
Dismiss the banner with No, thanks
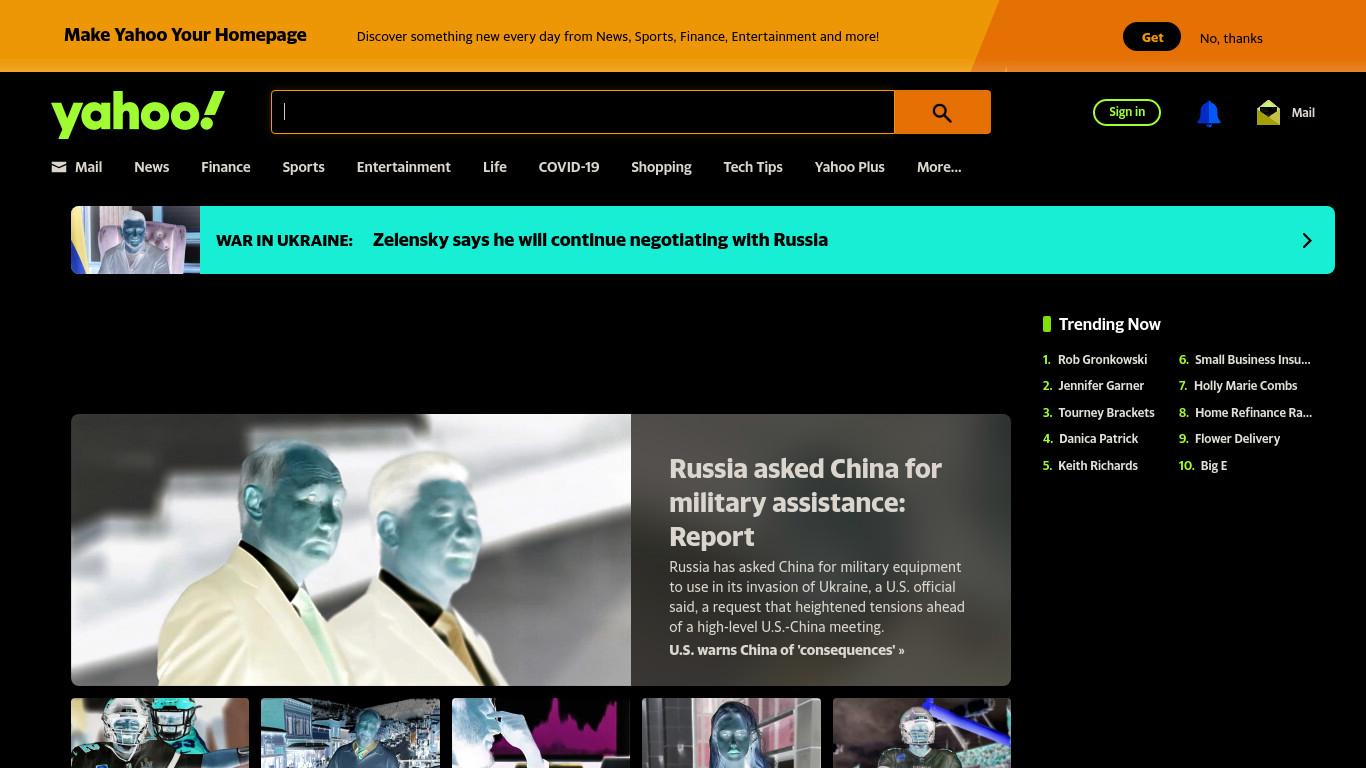[1231, 38]
